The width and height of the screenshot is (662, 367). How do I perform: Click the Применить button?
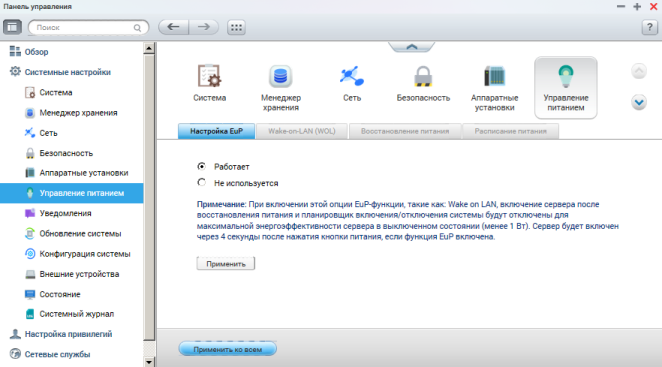[226, 264]
